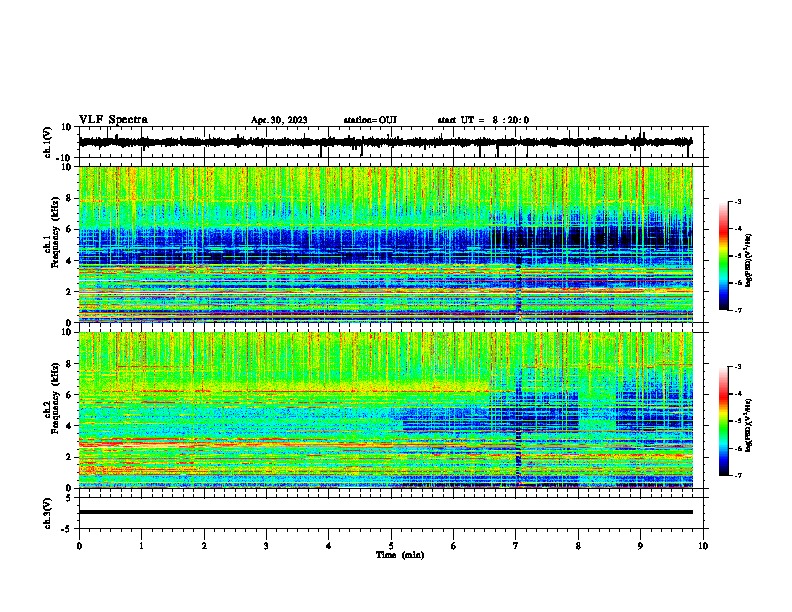Click inside the ch.2 spectrogram panel
The width and height of the screenshot is (792, 612).
coord(385,410)
